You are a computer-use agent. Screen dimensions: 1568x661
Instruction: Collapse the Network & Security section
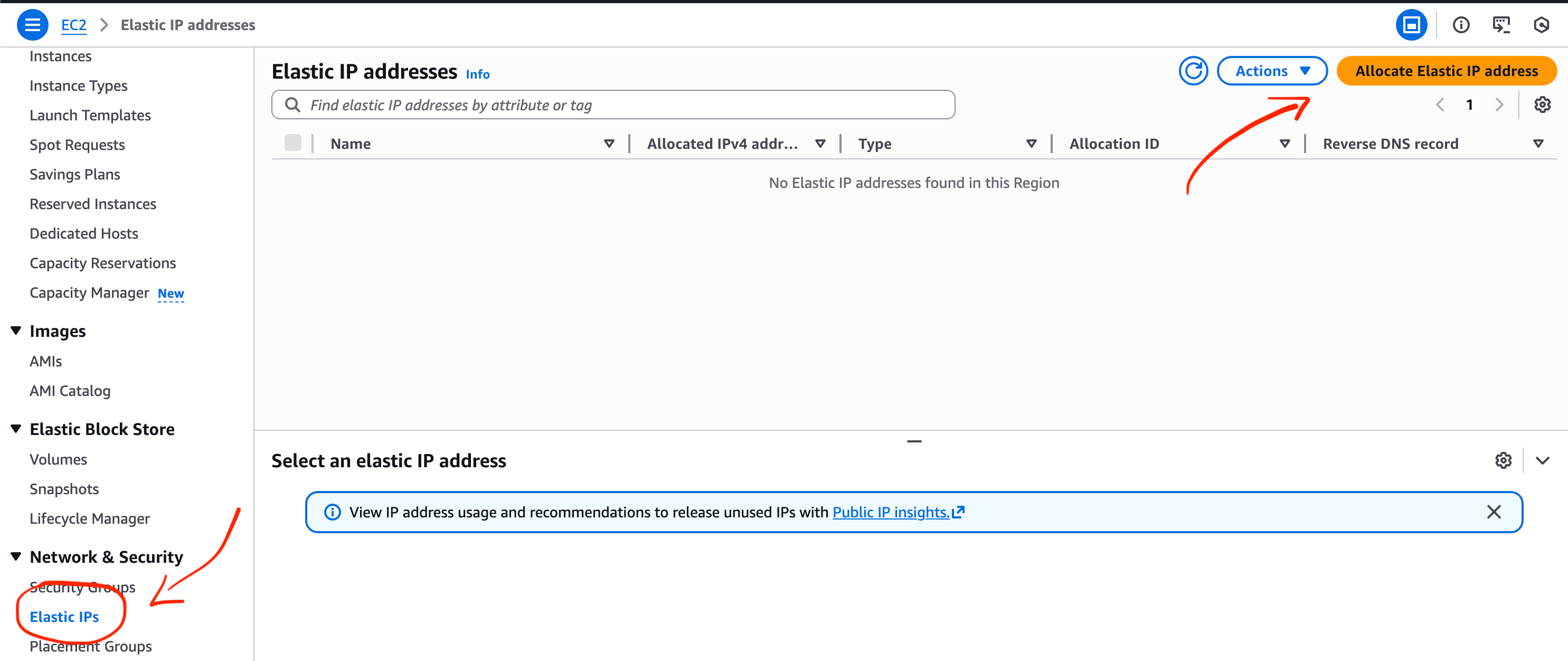point(16,556)
